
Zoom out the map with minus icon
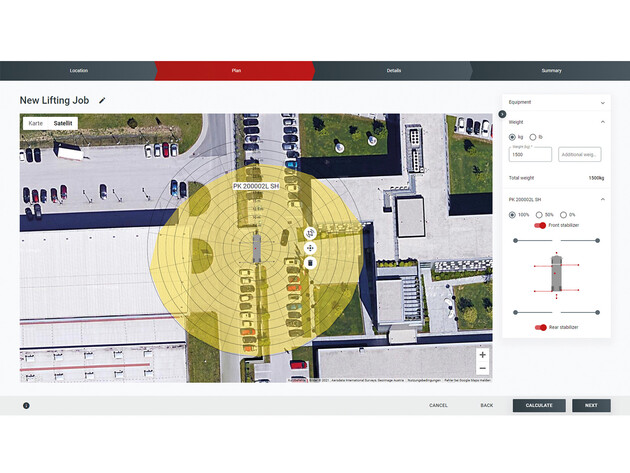click(482, 370)
